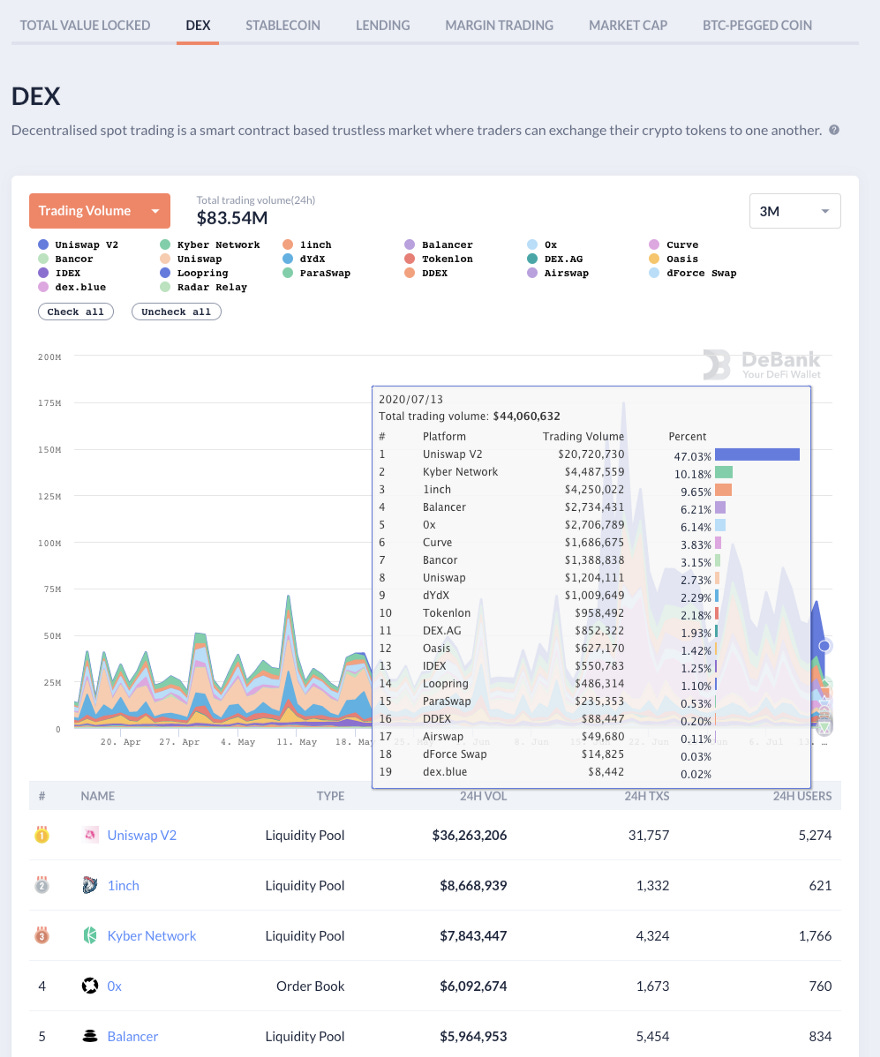Toggle dForce Swap legend series
880x1057 pixels.
[693, 273]
